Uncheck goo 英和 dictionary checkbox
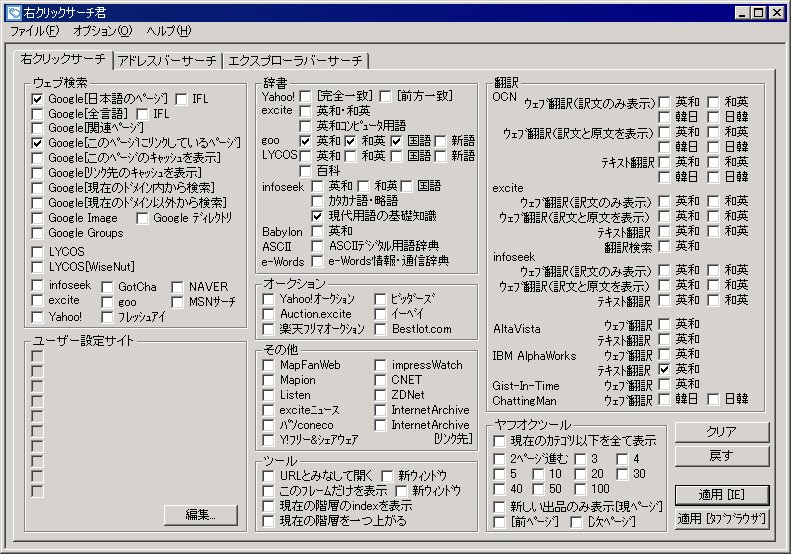 (305, 141)
